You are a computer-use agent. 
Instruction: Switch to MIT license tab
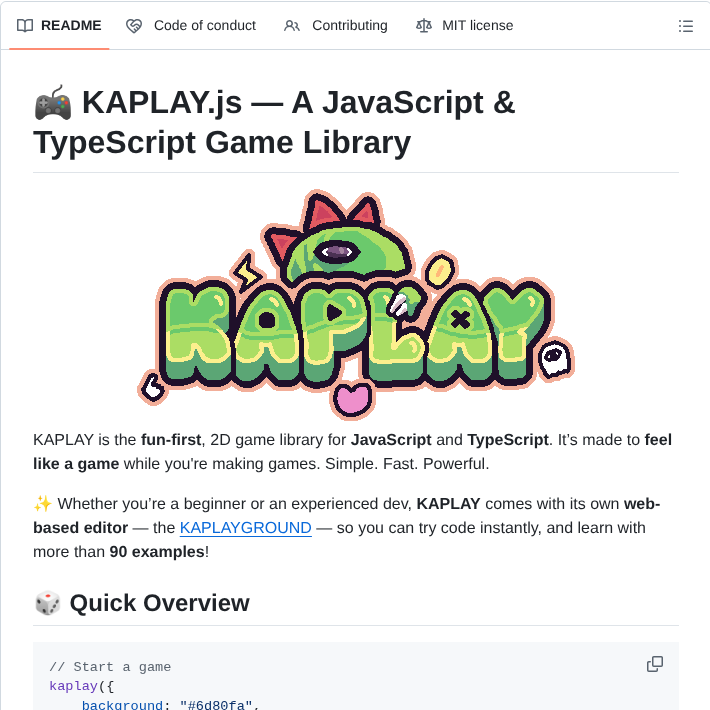[465, 25]
